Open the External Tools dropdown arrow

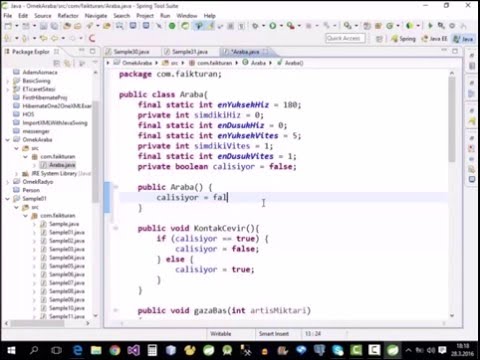click(x=299, y=26)
